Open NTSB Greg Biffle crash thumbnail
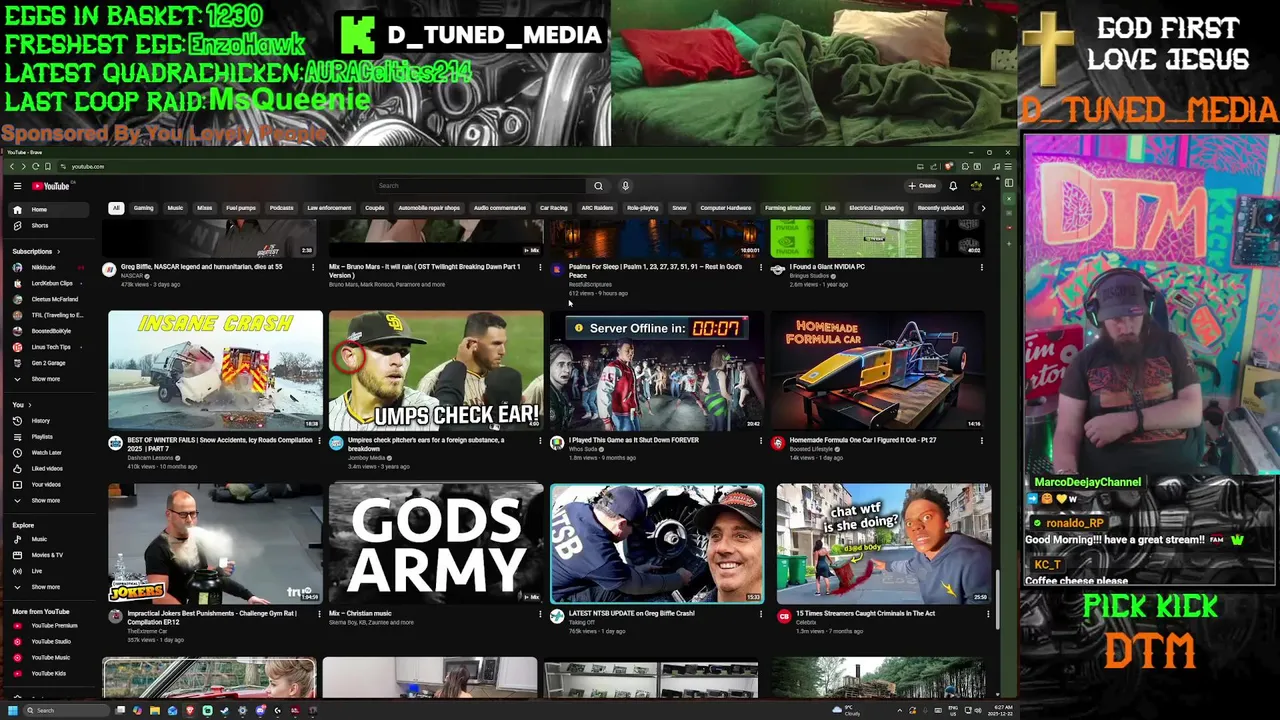Screen dimensions: 1280x720 [657, 543]
